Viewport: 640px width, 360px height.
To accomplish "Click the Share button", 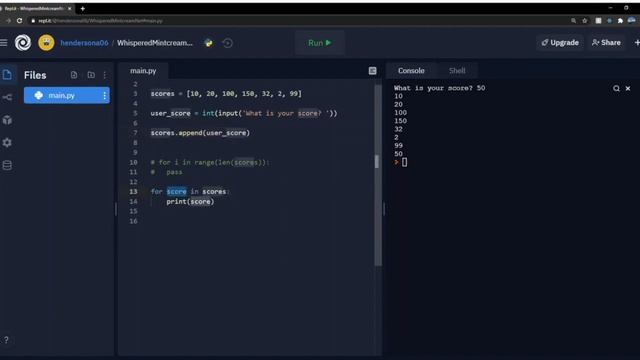I will tap(606, 42).
